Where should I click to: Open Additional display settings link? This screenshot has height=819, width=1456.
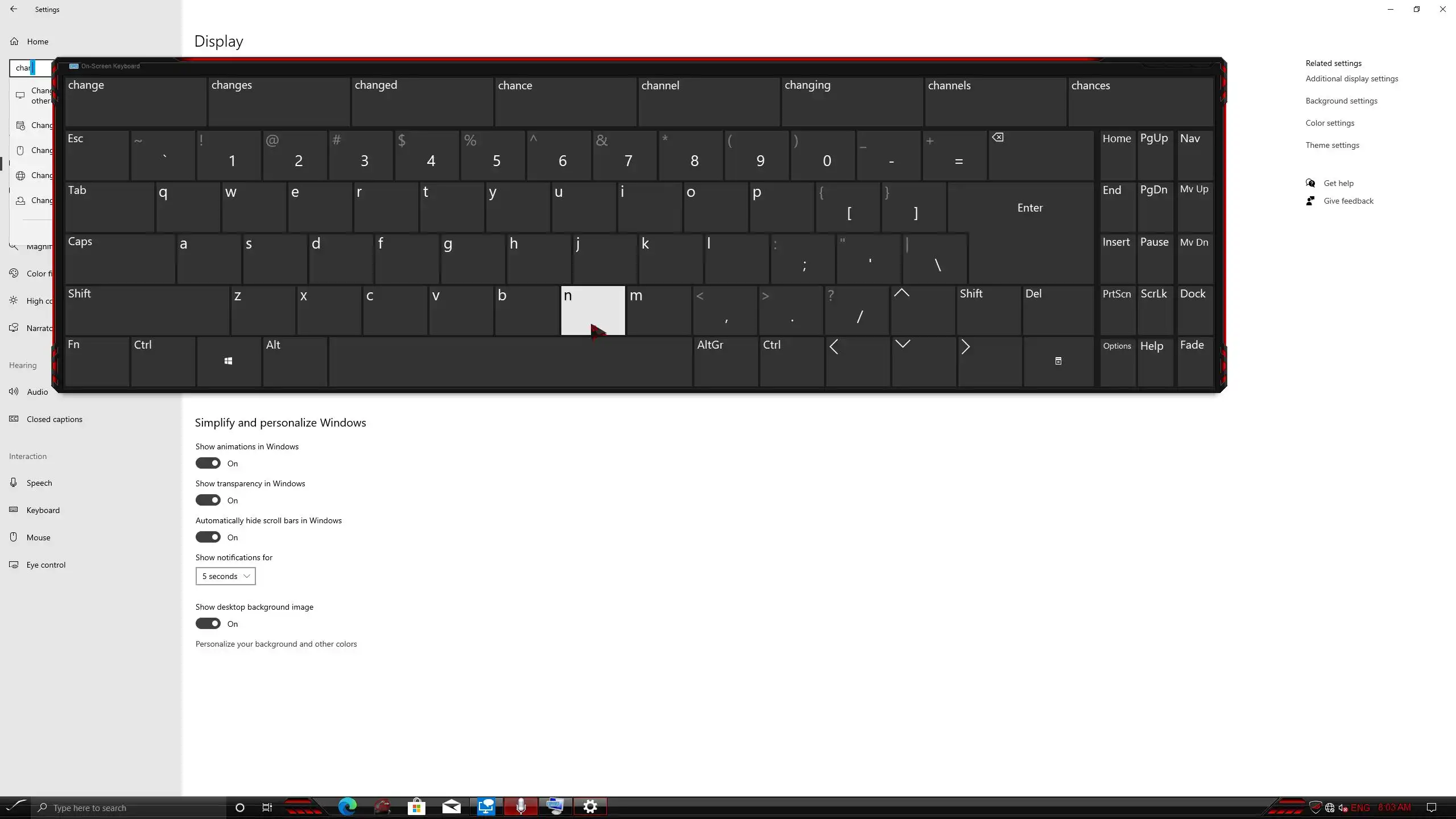point(1351,78)
